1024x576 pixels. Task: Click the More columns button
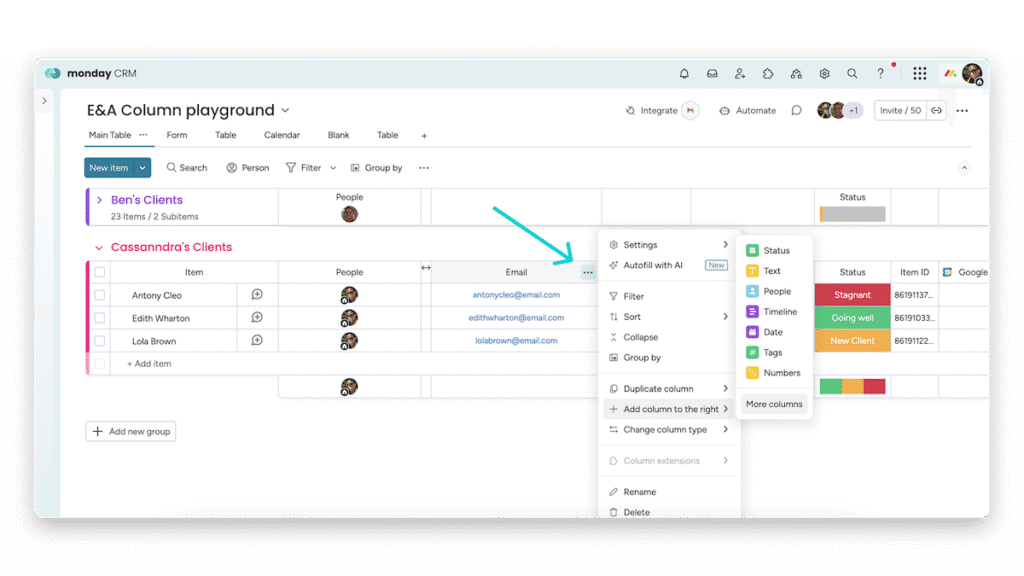click(x=774, y=404)
